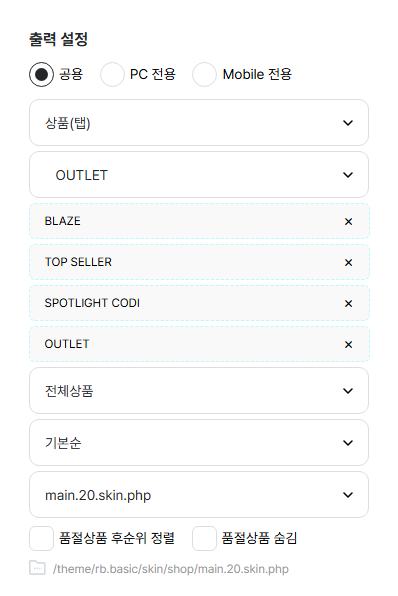The width and height of the screenshot is (398, 596).
Task: Open the 기본순 sort order dropdown
Action: [x=199, y=443]
